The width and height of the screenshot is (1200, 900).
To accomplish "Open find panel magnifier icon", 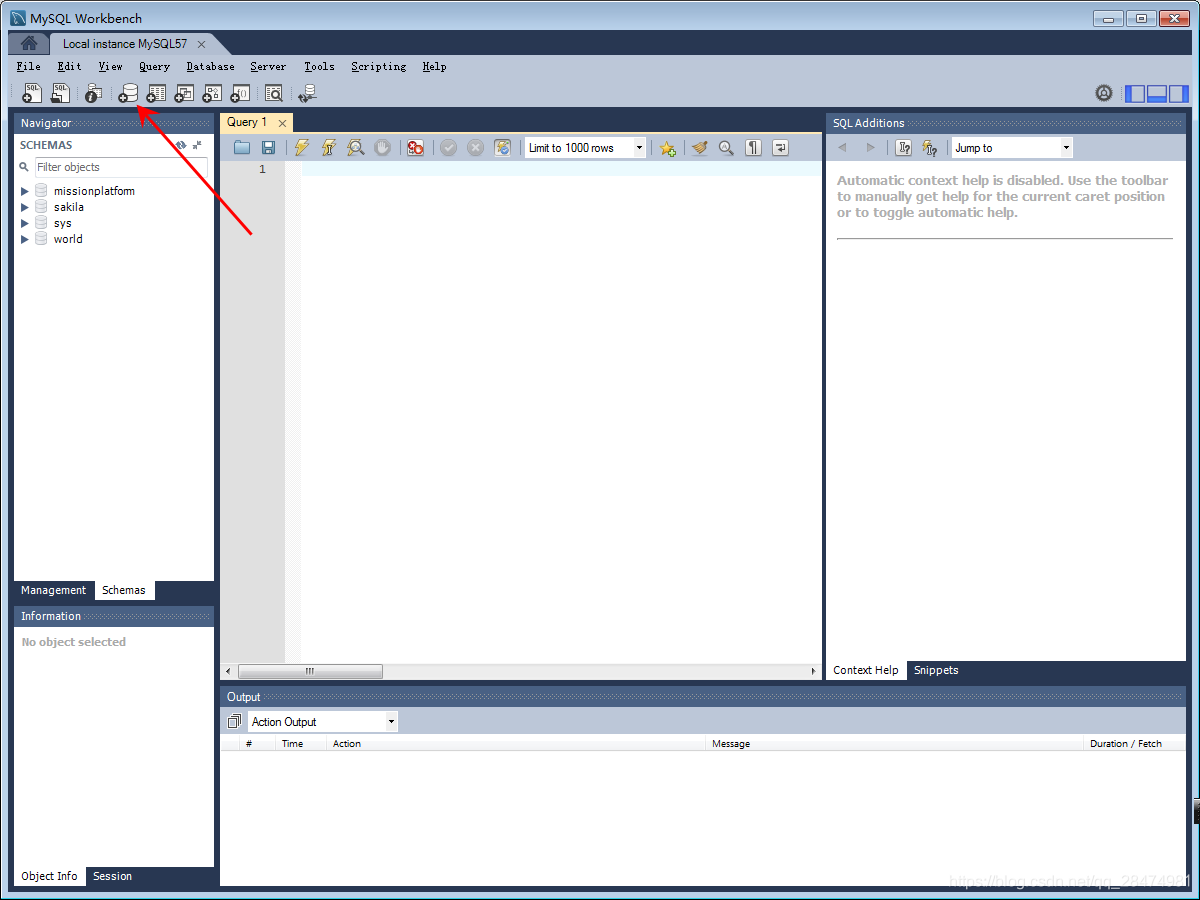I will (x=726, y=147).
